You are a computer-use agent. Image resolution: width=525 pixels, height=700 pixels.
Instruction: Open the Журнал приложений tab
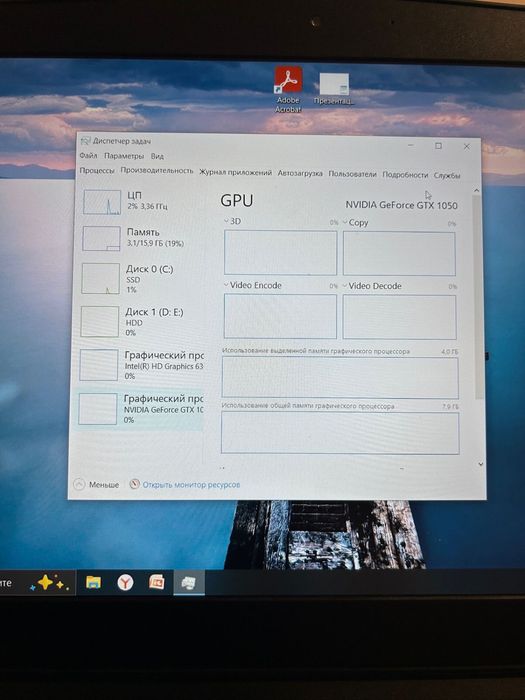[235, 172]
